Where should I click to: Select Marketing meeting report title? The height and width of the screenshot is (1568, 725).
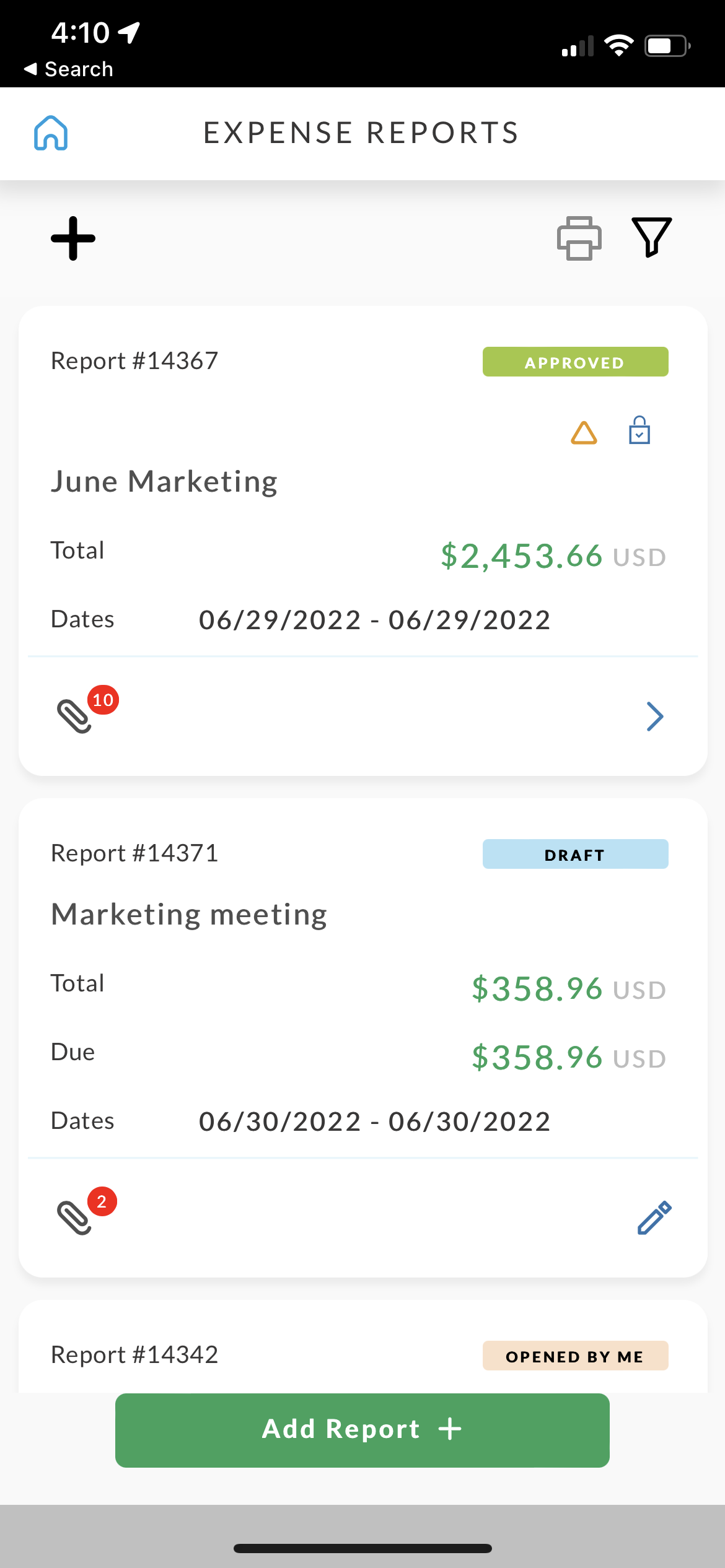(x=189, y=915)
